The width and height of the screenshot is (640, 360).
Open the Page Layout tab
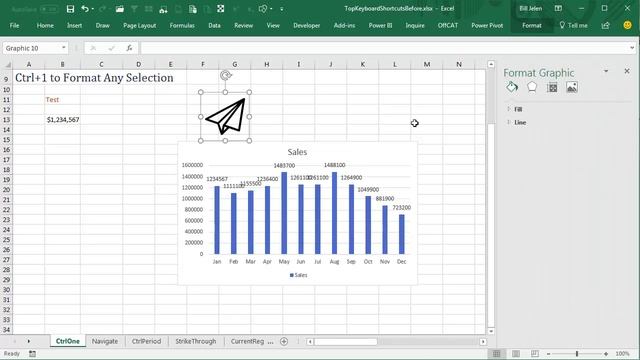tap(140, 25)
